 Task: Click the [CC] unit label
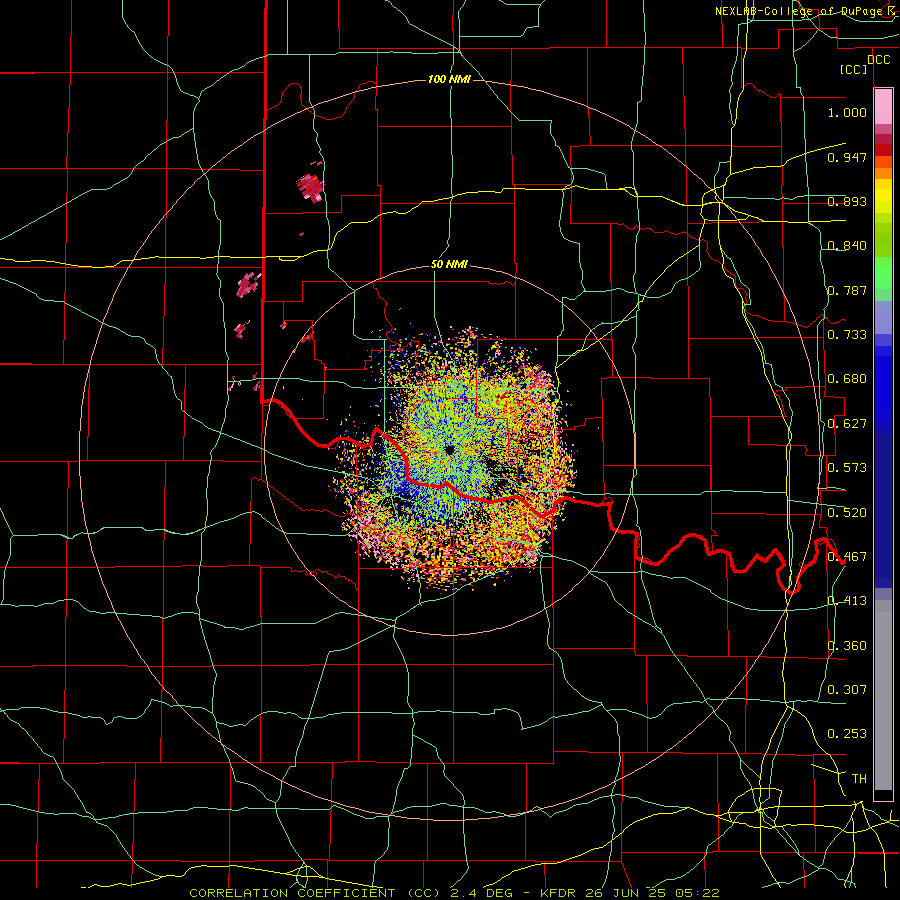(x=854, y=70)
